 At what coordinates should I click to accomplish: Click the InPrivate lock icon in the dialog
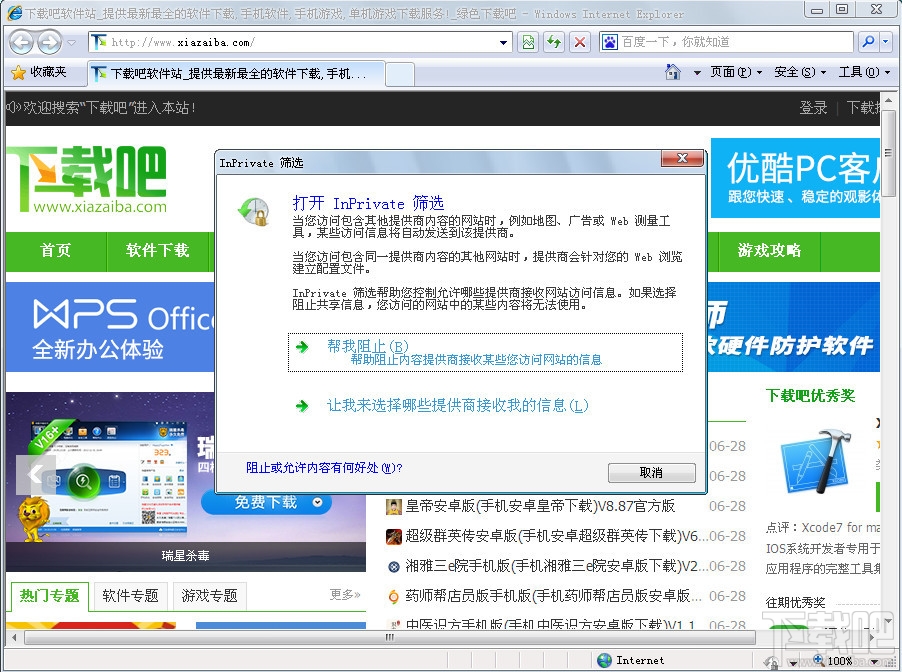(253, 210)
